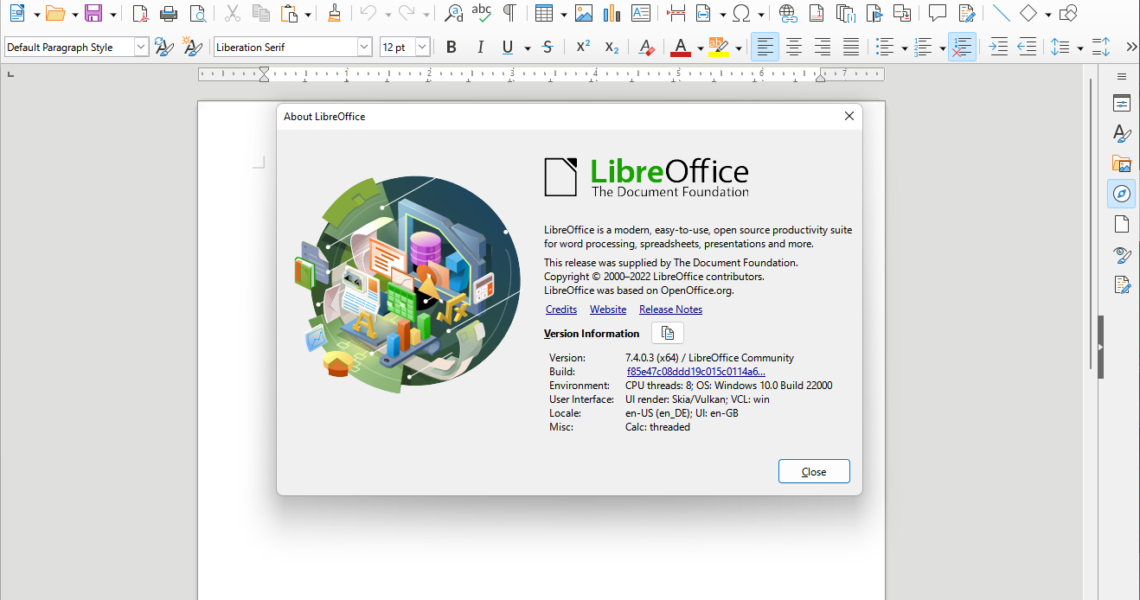1140x600 pixels.
Task: Open the sidebar settings menu
Action: pyautogui.click(x=1121, y=77)
